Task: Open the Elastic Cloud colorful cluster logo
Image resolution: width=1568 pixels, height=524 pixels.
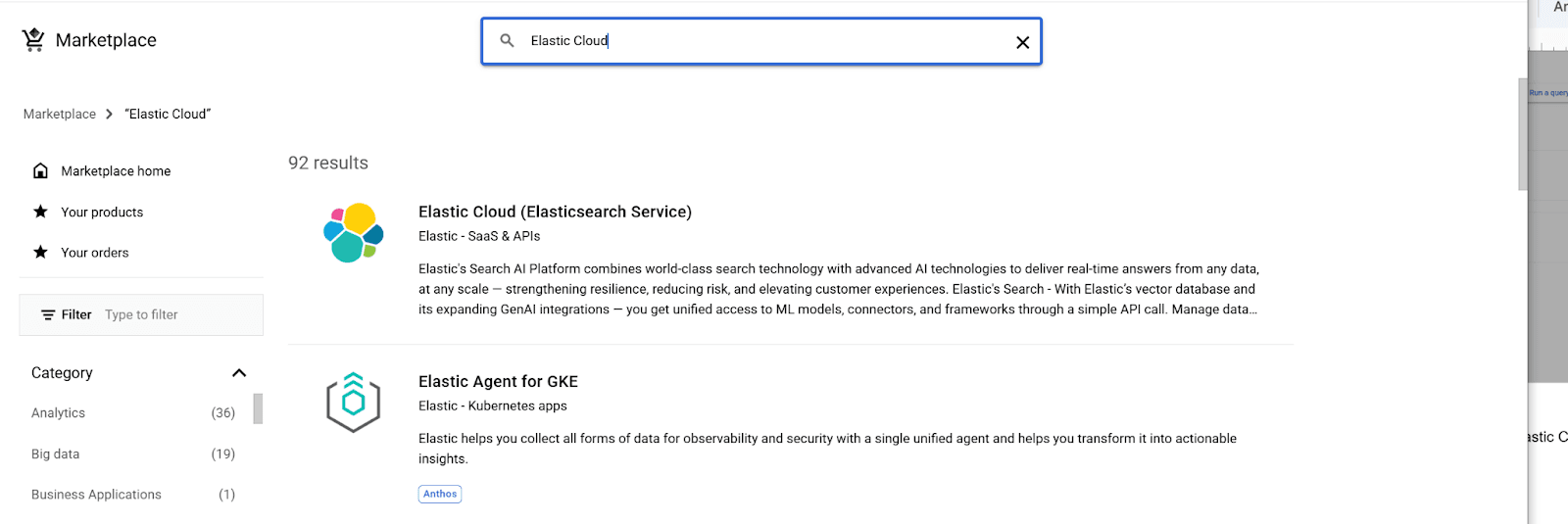Action: (354, 233)
